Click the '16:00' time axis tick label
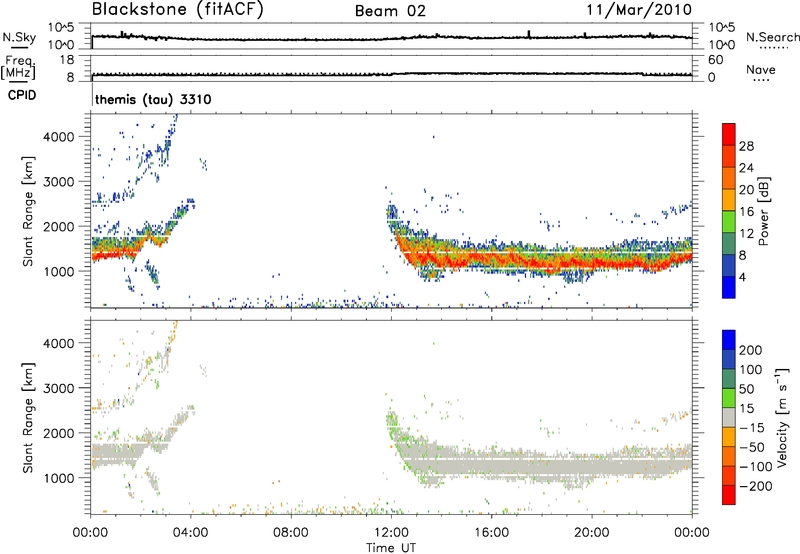The height and width of the screenshot is (554, 800). coord(491,533)
